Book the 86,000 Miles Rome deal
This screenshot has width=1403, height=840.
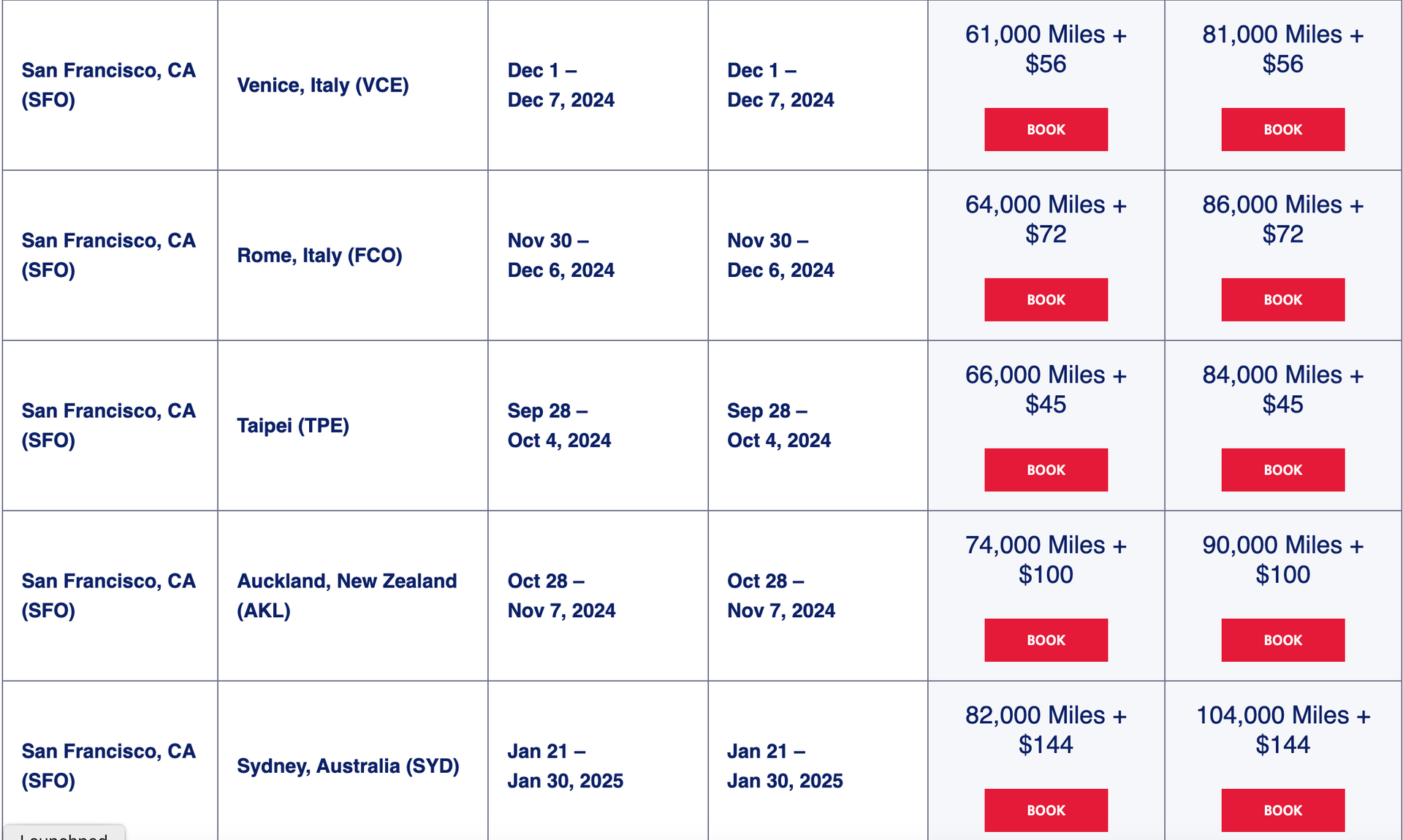coord(1282,299)
